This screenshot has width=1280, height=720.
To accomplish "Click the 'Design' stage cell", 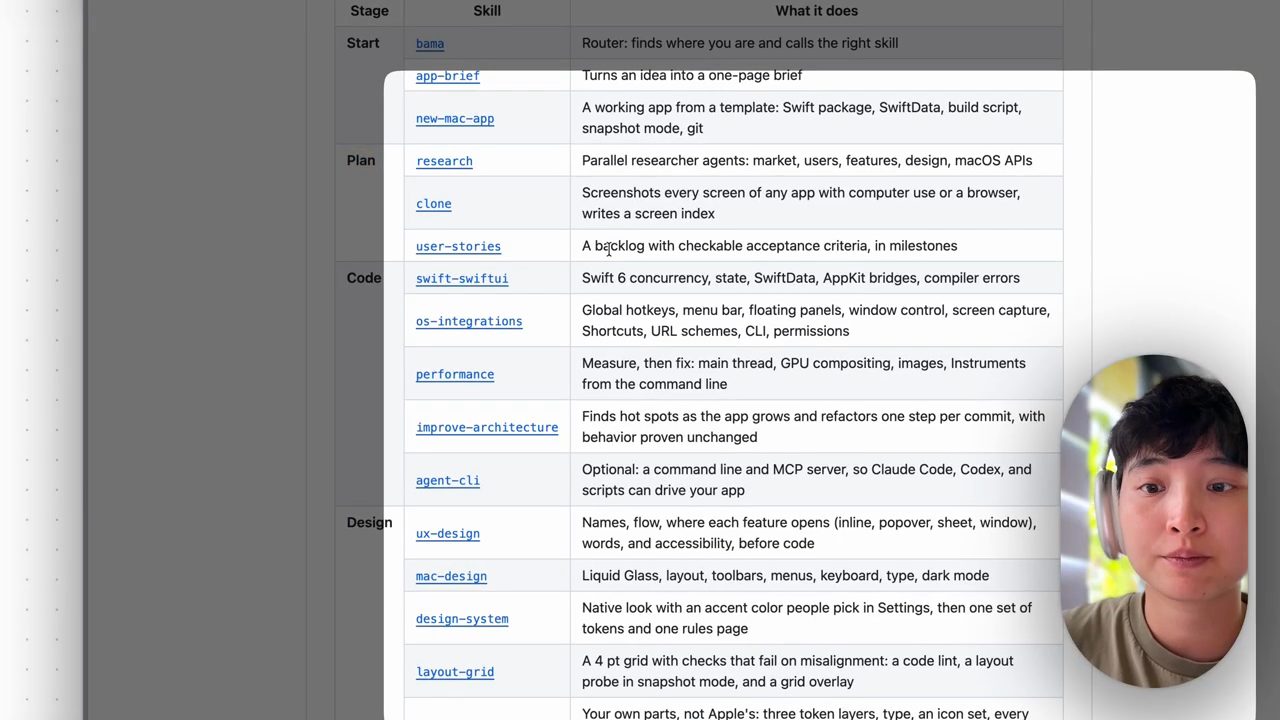I will (369, 522).
